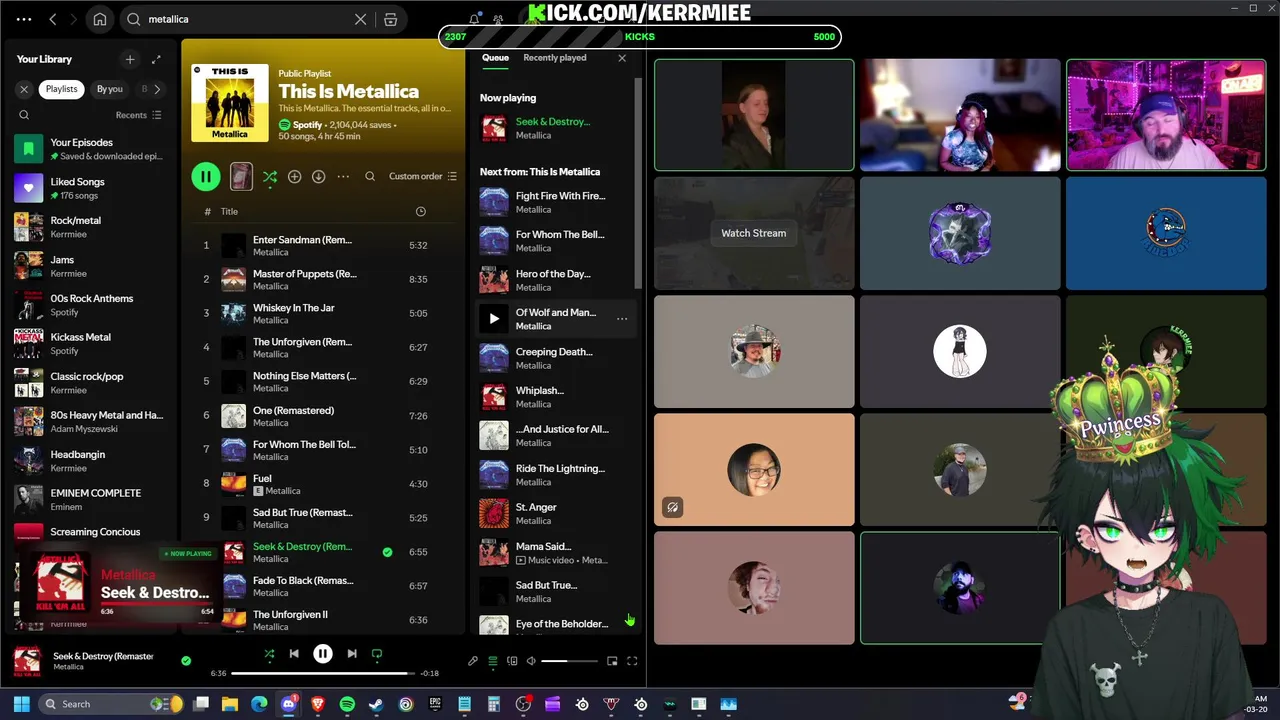Screen dimensions: 1280x720
Task: Switch to the Recently played tab
Action: [555, 58]
